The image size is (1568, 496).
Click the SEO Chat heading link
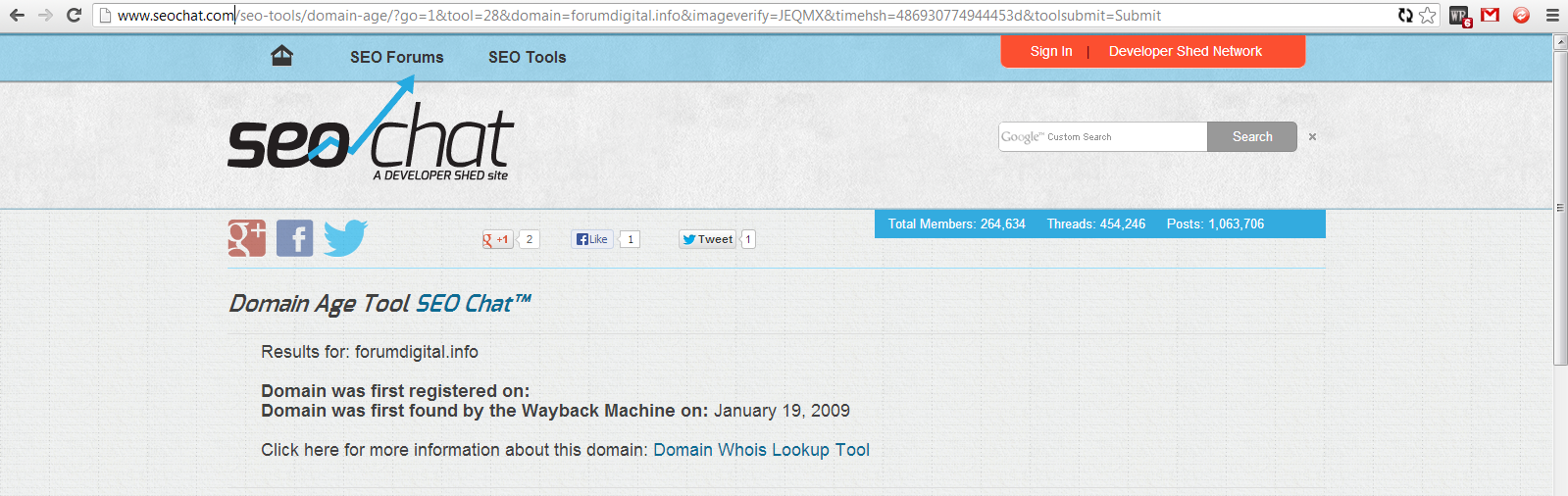click(x=474, y=304)
